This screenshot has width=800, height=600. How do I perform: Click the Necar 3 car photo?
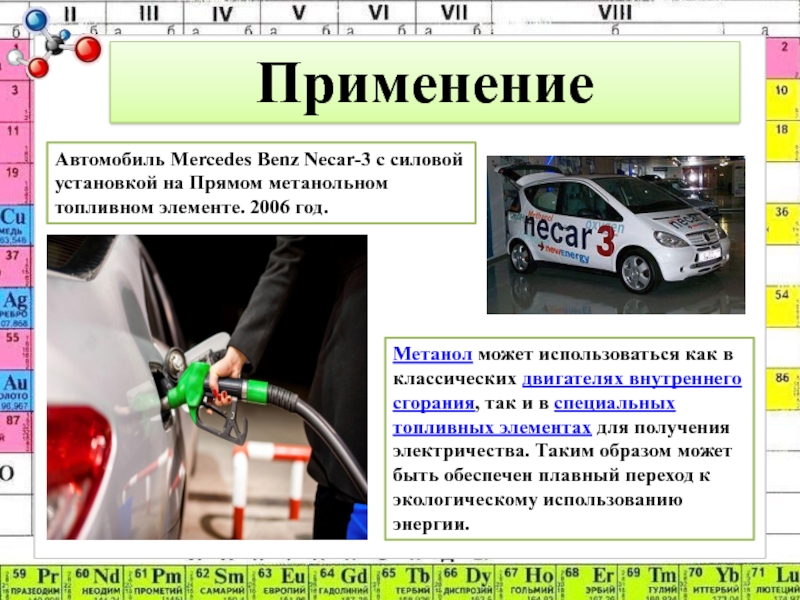coord(616,235)
